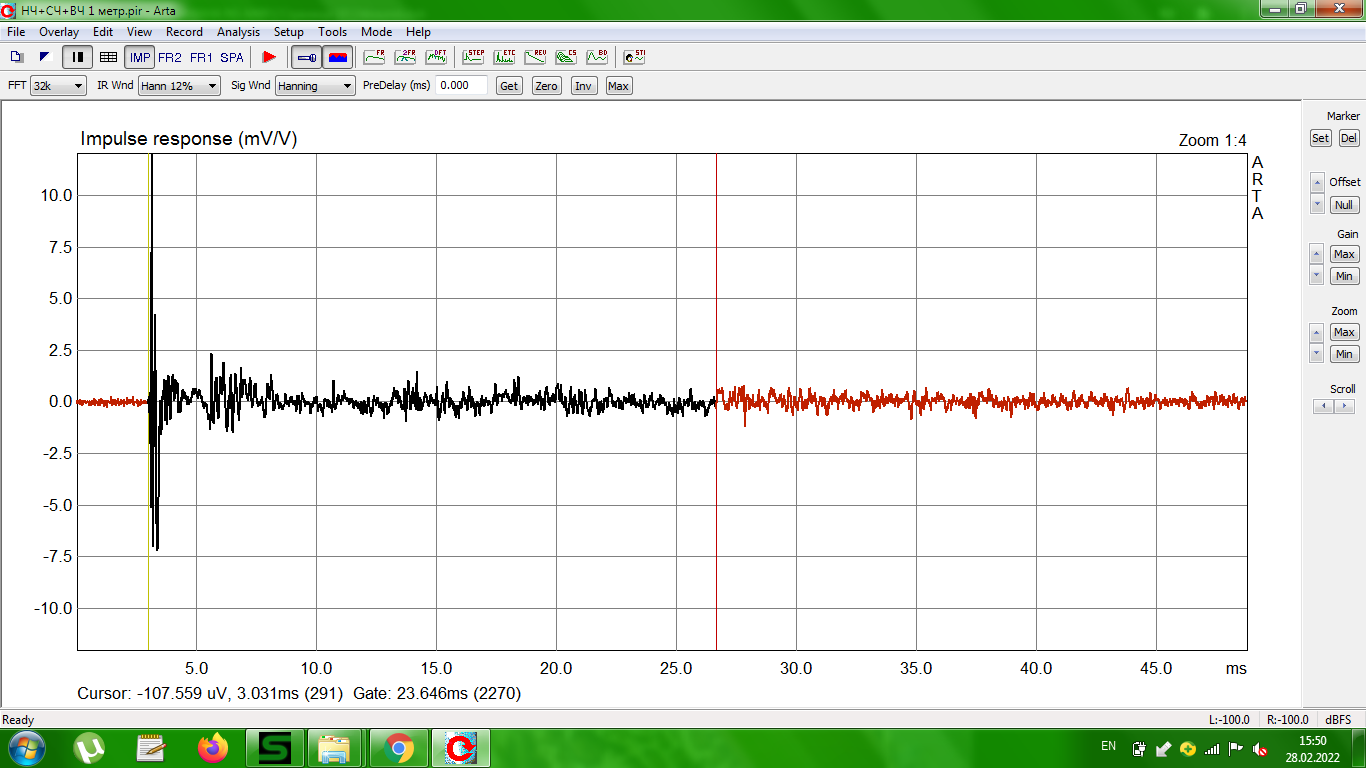Screen dimensions: 1366x768
Task: Open the IR Wnd Hann 12% dropdown
Action: click(179, 86)
